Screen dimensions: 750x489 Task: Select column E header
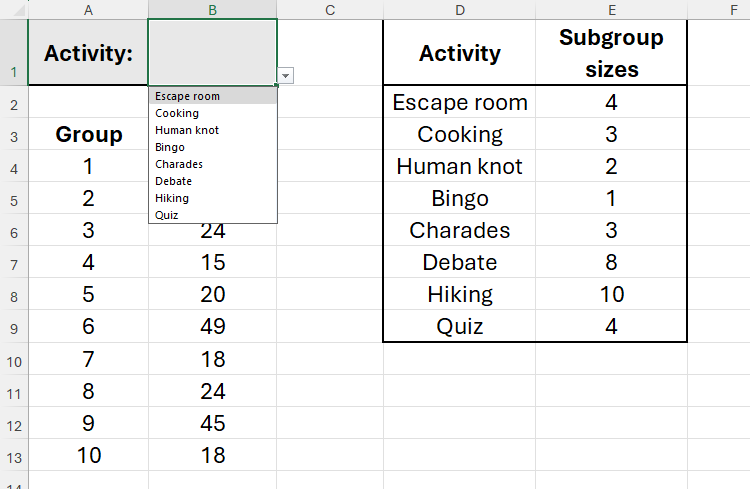pos(611,9)
